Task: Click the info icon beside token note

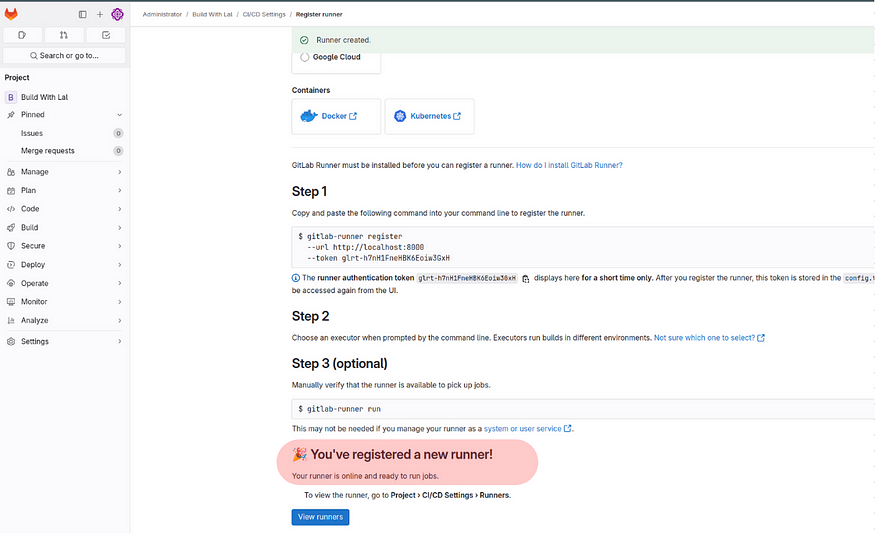Action: tap(296, 278)
